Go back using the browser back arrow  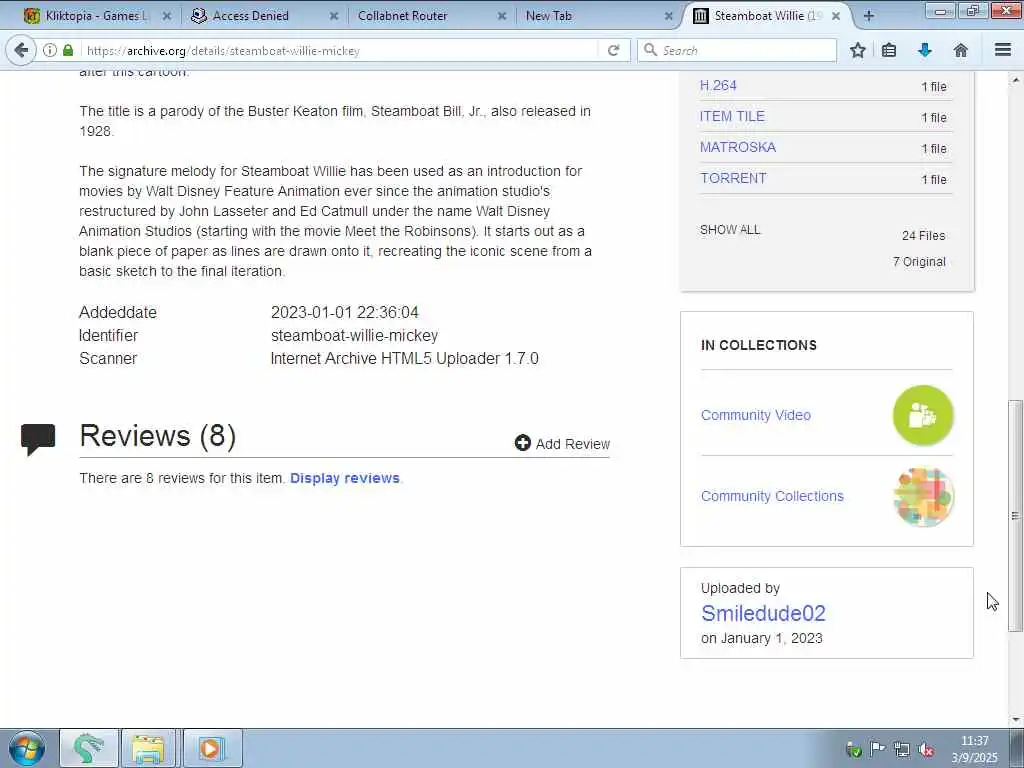pyautogui.click(x=21, y=50)
